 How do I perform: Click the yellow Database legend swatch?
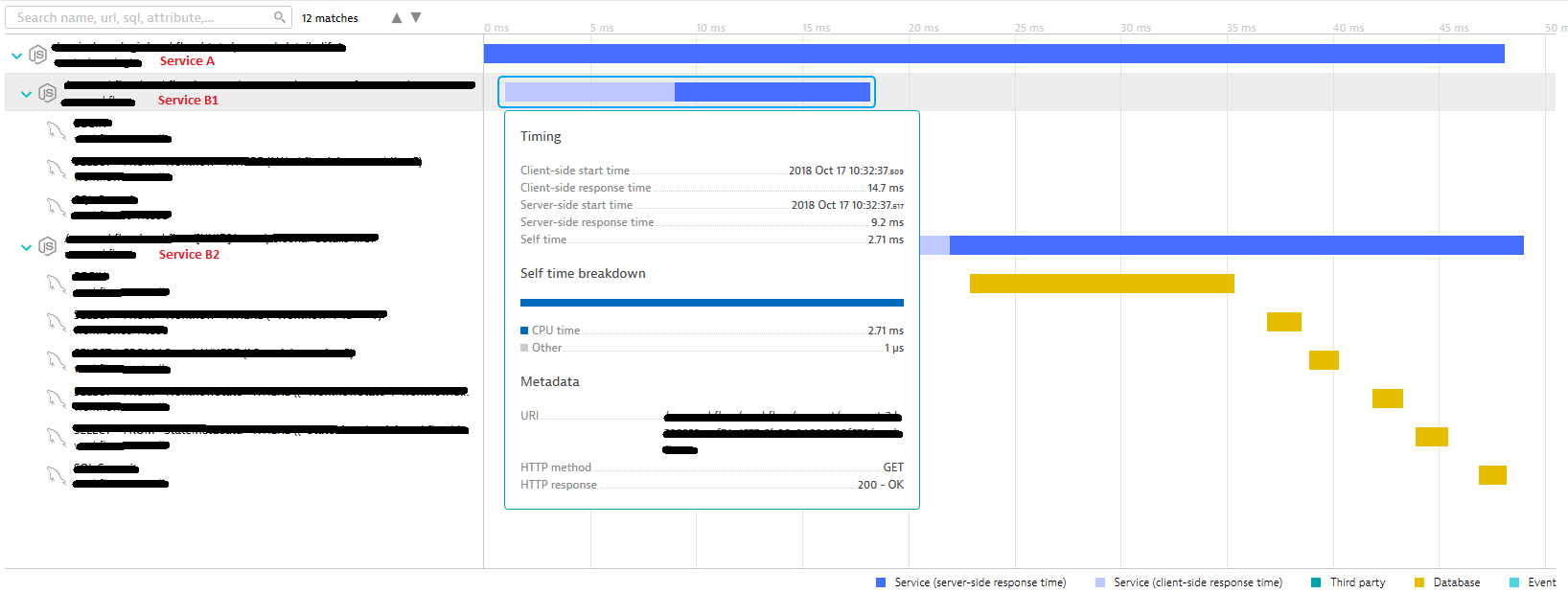(x=1419, y=582)
